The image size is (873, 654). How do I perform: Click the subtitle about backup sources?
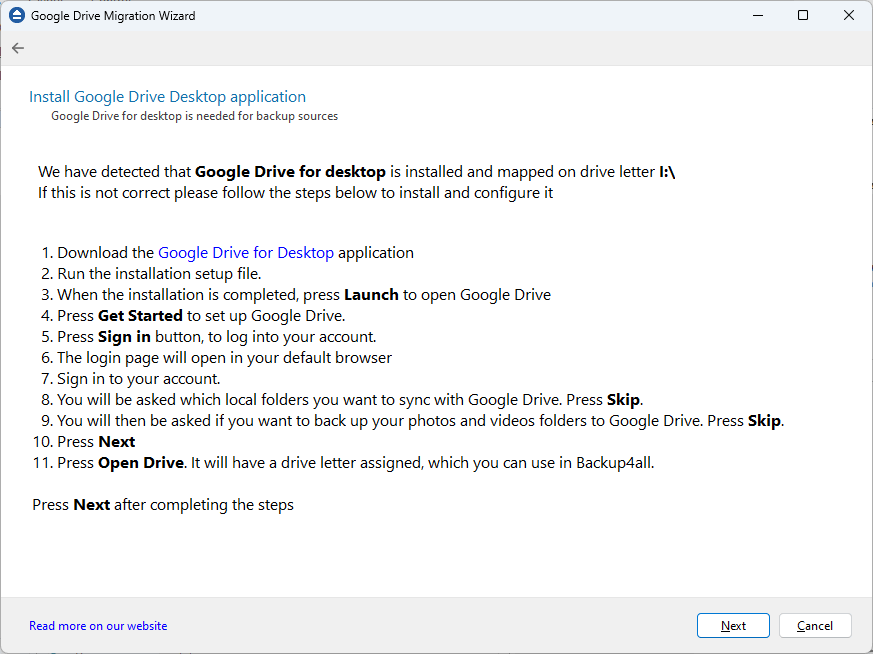(194, 116)
